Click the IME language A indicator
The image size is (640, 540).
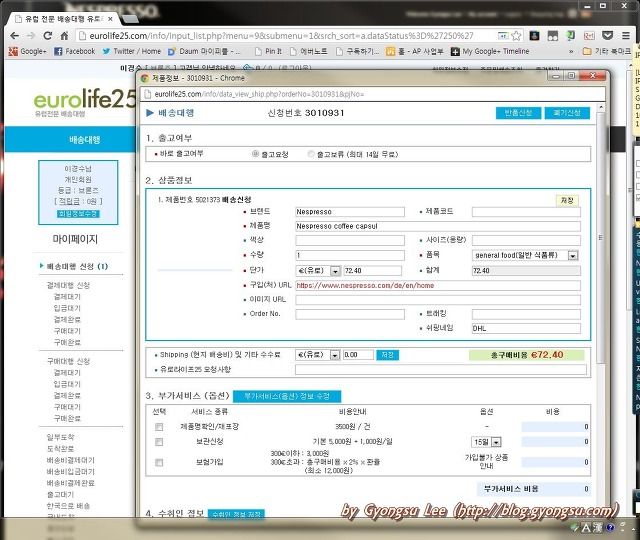[586, 528]
